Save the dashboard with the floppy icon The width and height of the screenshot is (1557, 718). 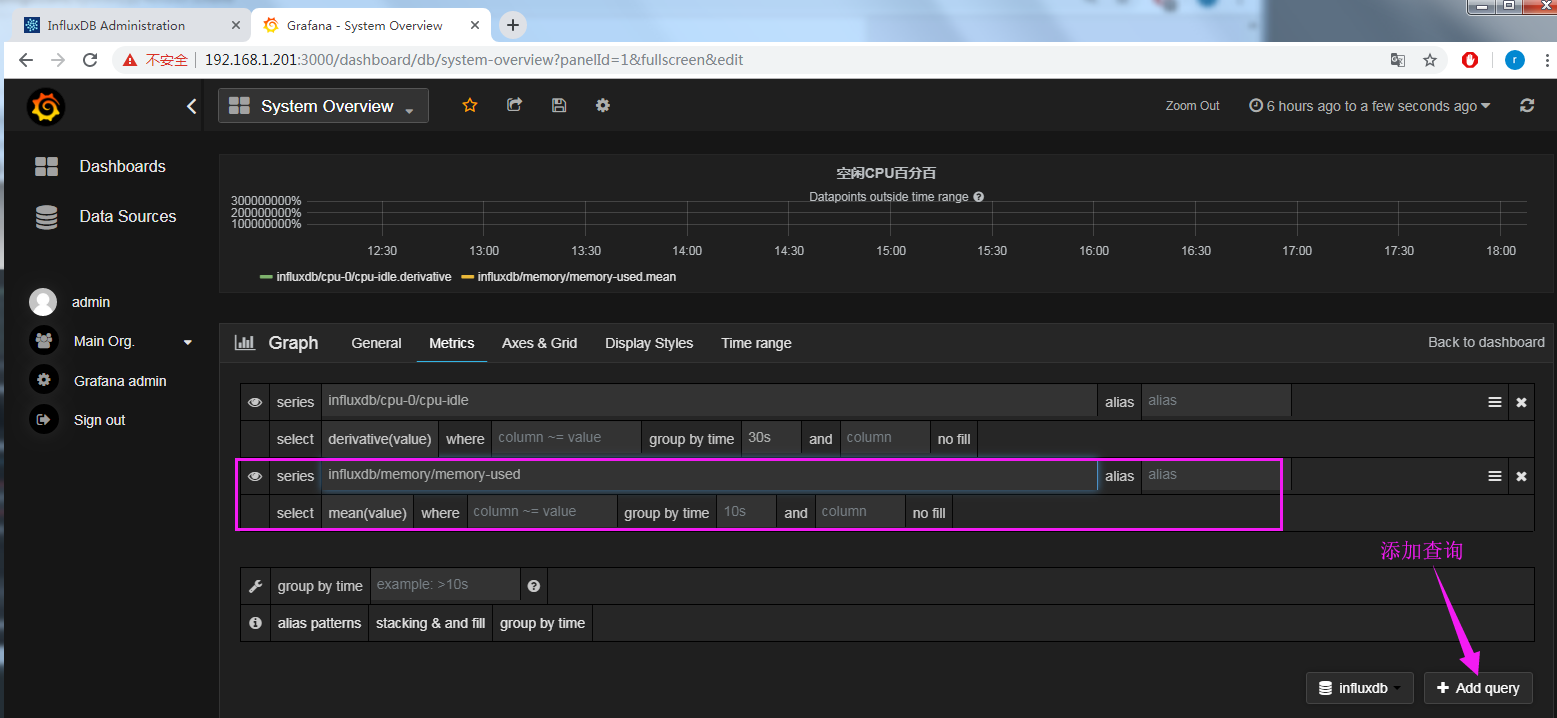click(558, 105)
